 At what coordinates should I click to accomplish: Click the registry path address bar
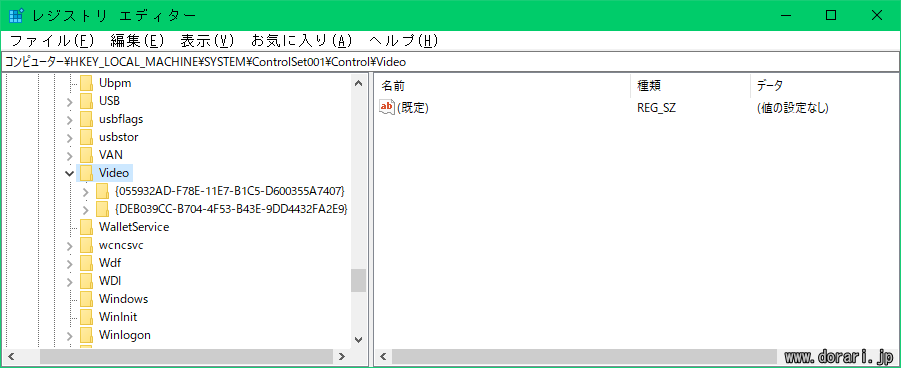(450, 62)
